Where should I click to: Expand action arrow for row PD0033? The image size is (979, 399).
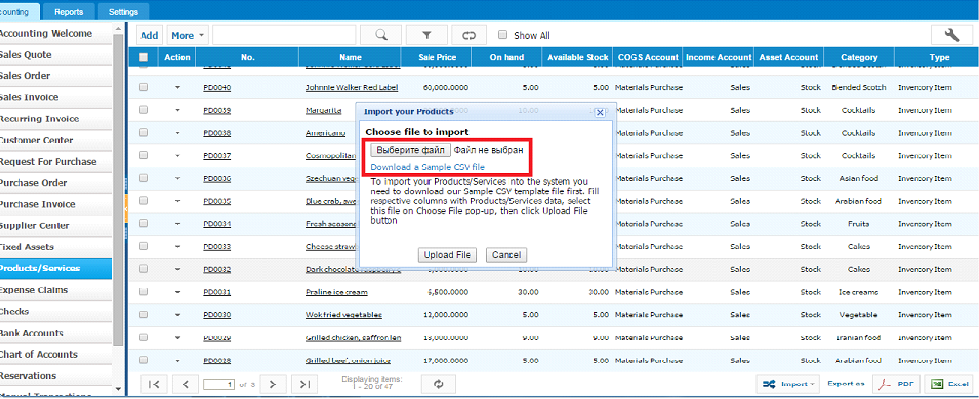coord(177,246)
